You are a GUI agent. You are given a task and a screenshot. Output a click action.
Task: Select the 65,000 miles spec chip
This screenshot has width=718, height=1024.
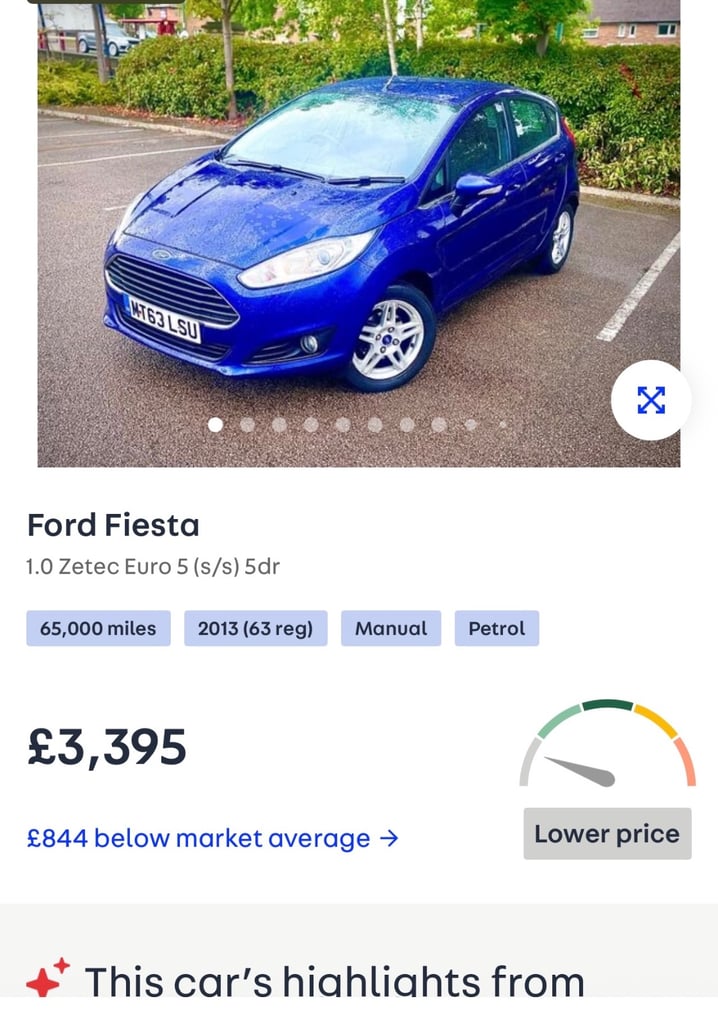[x=97, y=628]
